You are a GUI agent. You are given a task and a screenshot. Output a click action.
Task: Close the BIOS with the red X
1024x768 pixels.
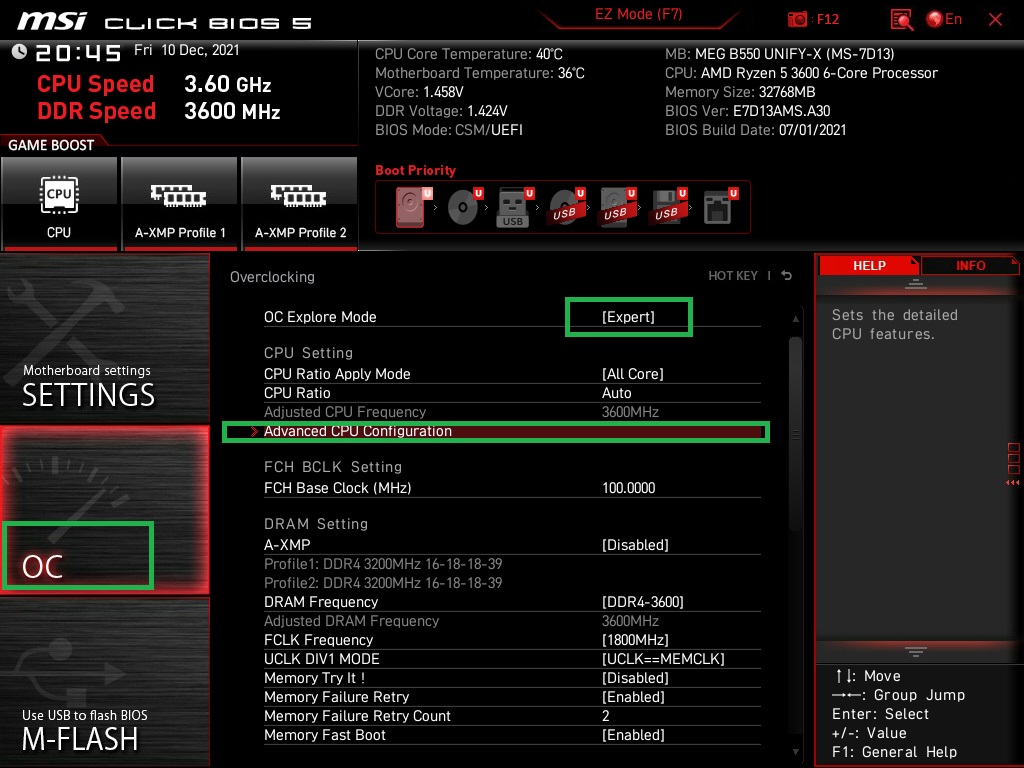(x=995, y=20)
